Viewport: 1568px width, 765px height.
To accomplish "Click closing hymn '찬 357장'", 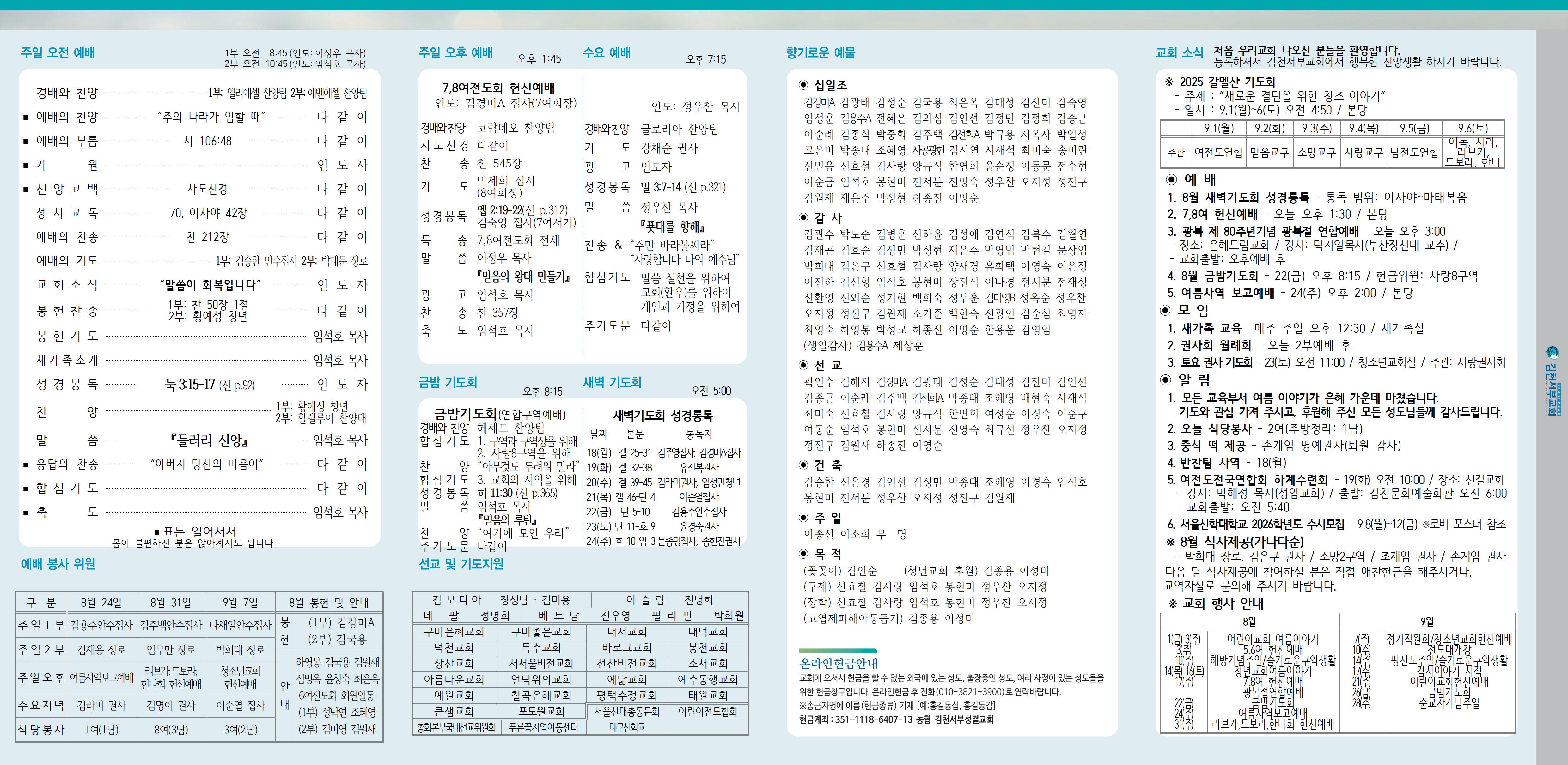I will (498, 313).
